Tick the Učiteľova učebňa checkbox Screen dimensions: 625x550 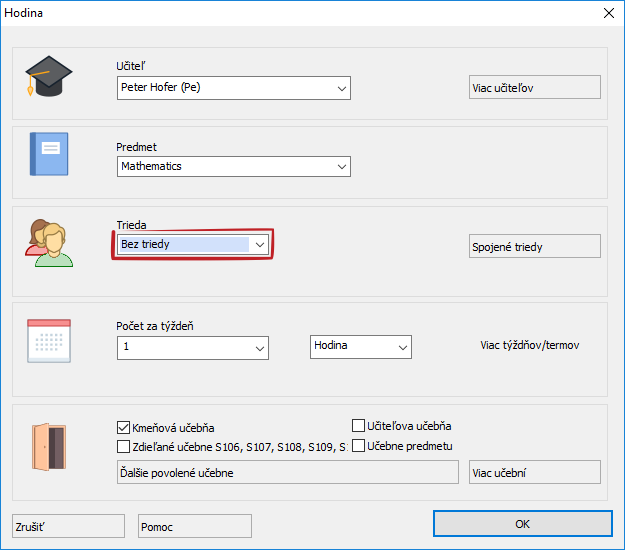tap(359, 425)
